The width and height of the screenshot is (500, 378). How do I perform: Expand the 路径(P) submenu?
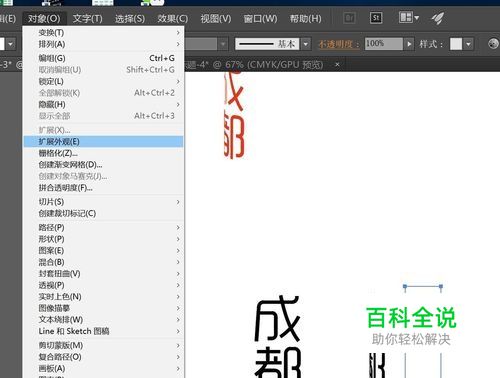point(103,227)
